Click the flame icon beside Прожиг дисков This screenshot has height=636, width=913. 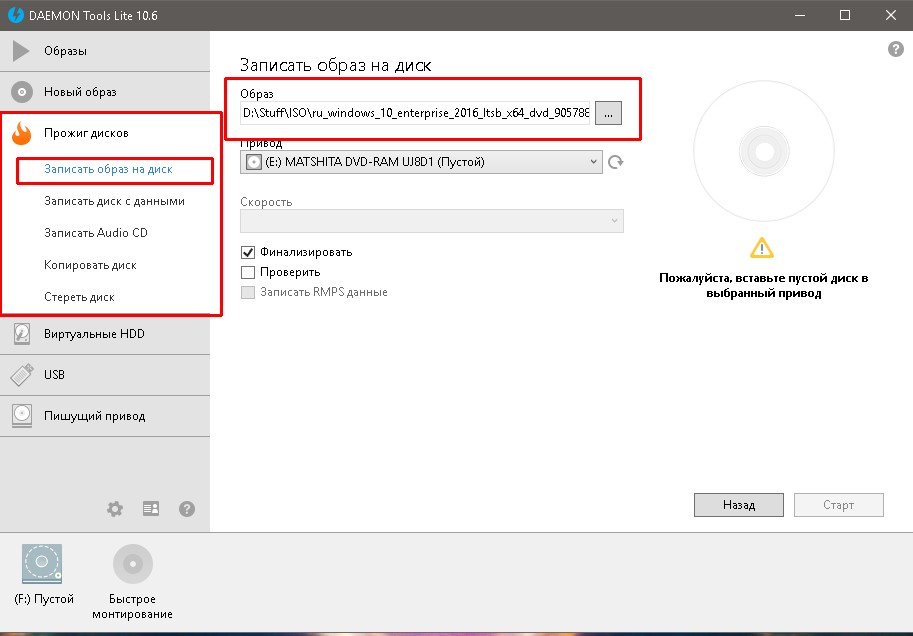(22, 133)
